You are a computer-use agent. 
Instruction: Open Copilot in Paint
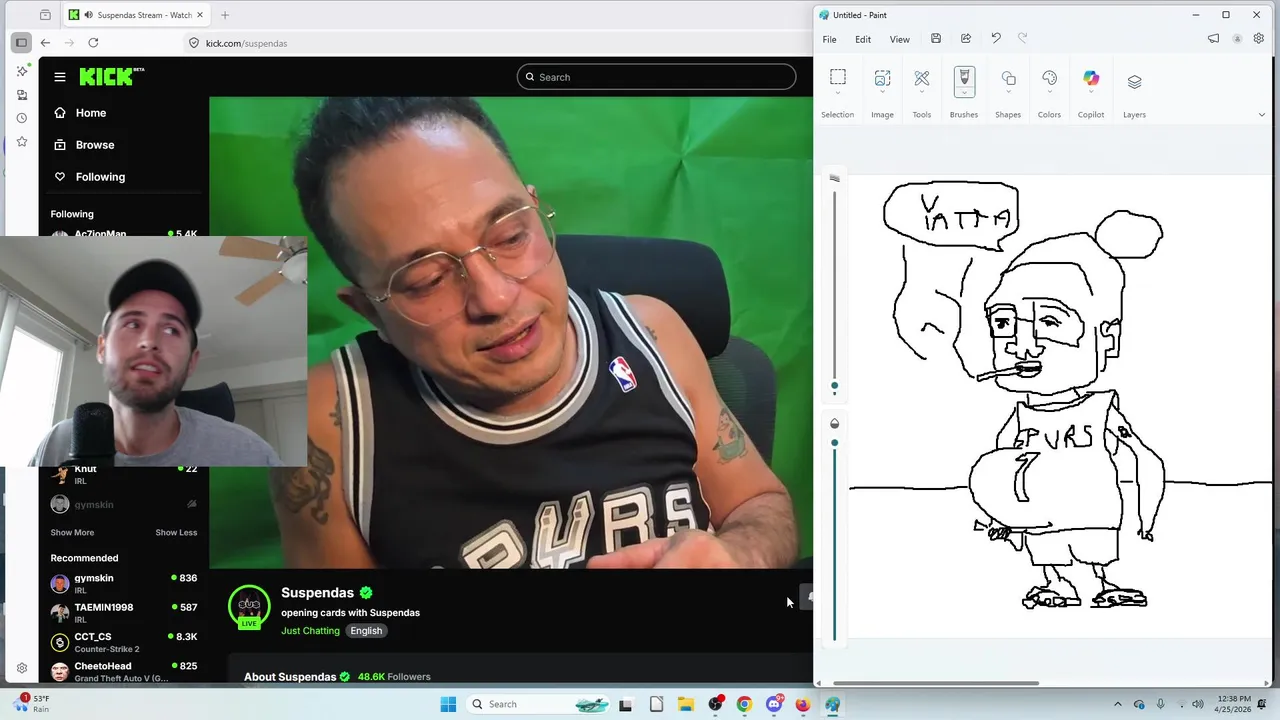[x=1091, y=78]
